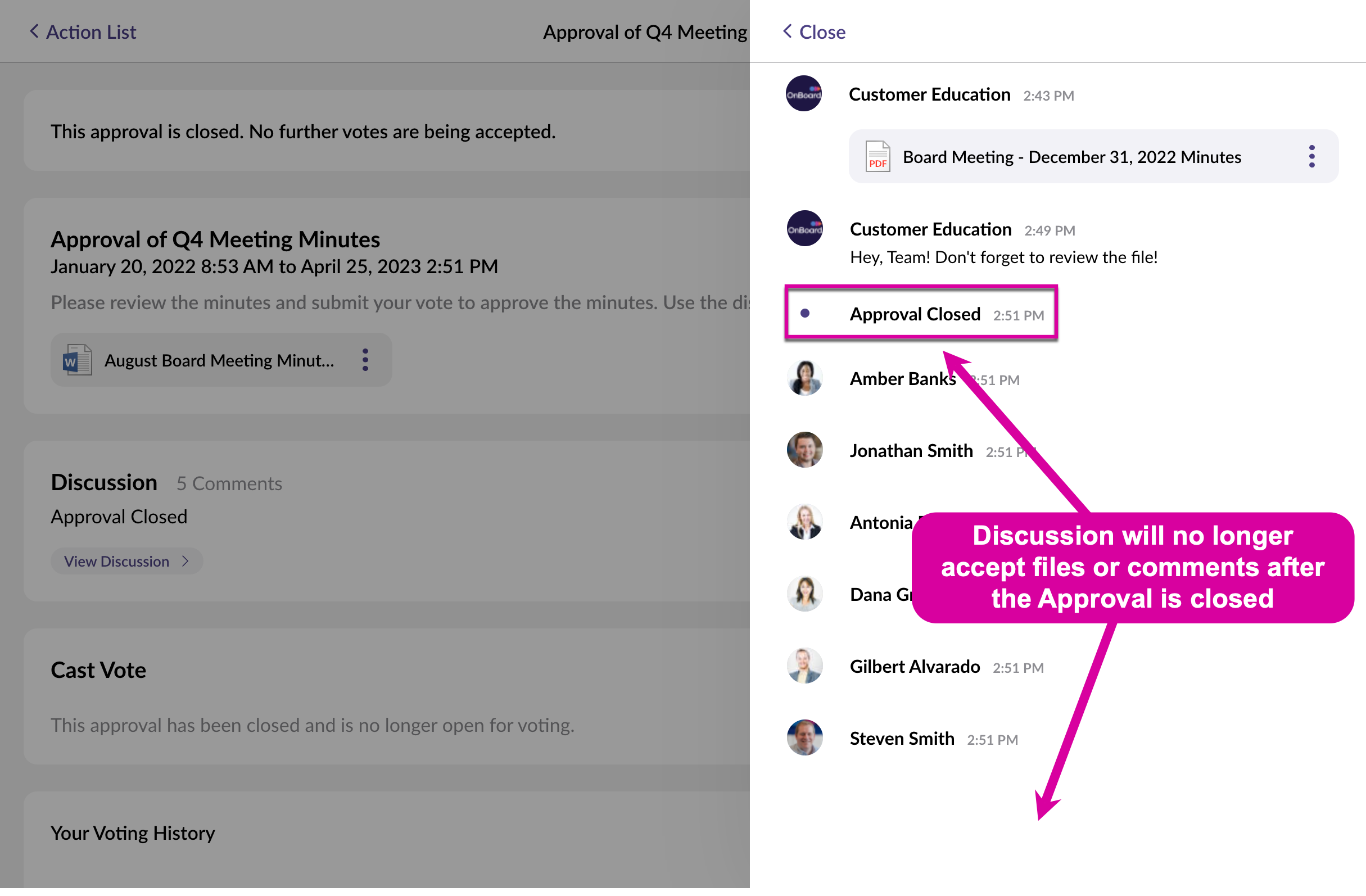This screenshot has height=896, width=1366.
Task: Click Gilbert Alvarado's avatar
Action: click(x=804, y=666)
